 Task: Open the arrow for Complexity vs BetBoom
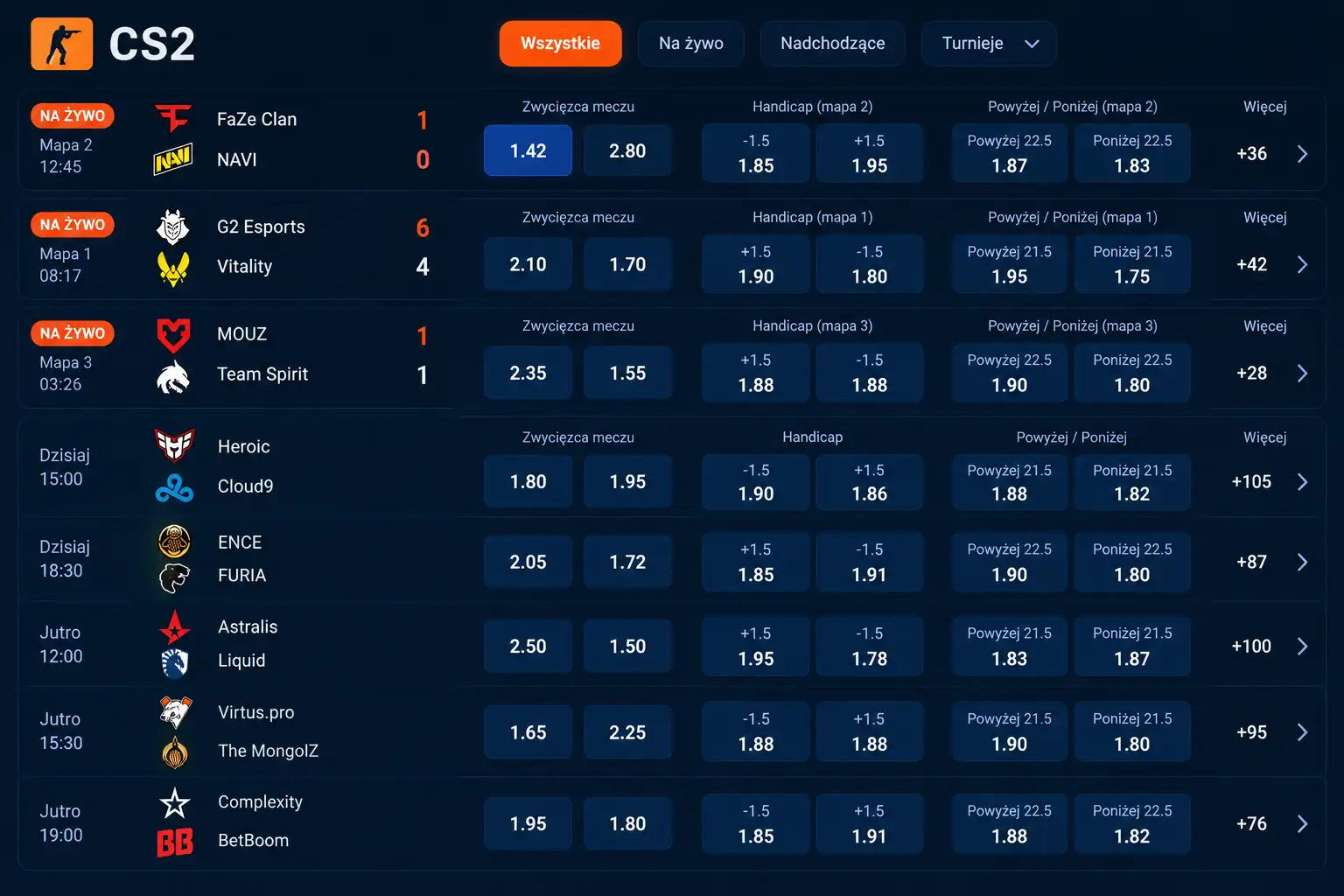pyautogui.click(x=1302, y=823)
